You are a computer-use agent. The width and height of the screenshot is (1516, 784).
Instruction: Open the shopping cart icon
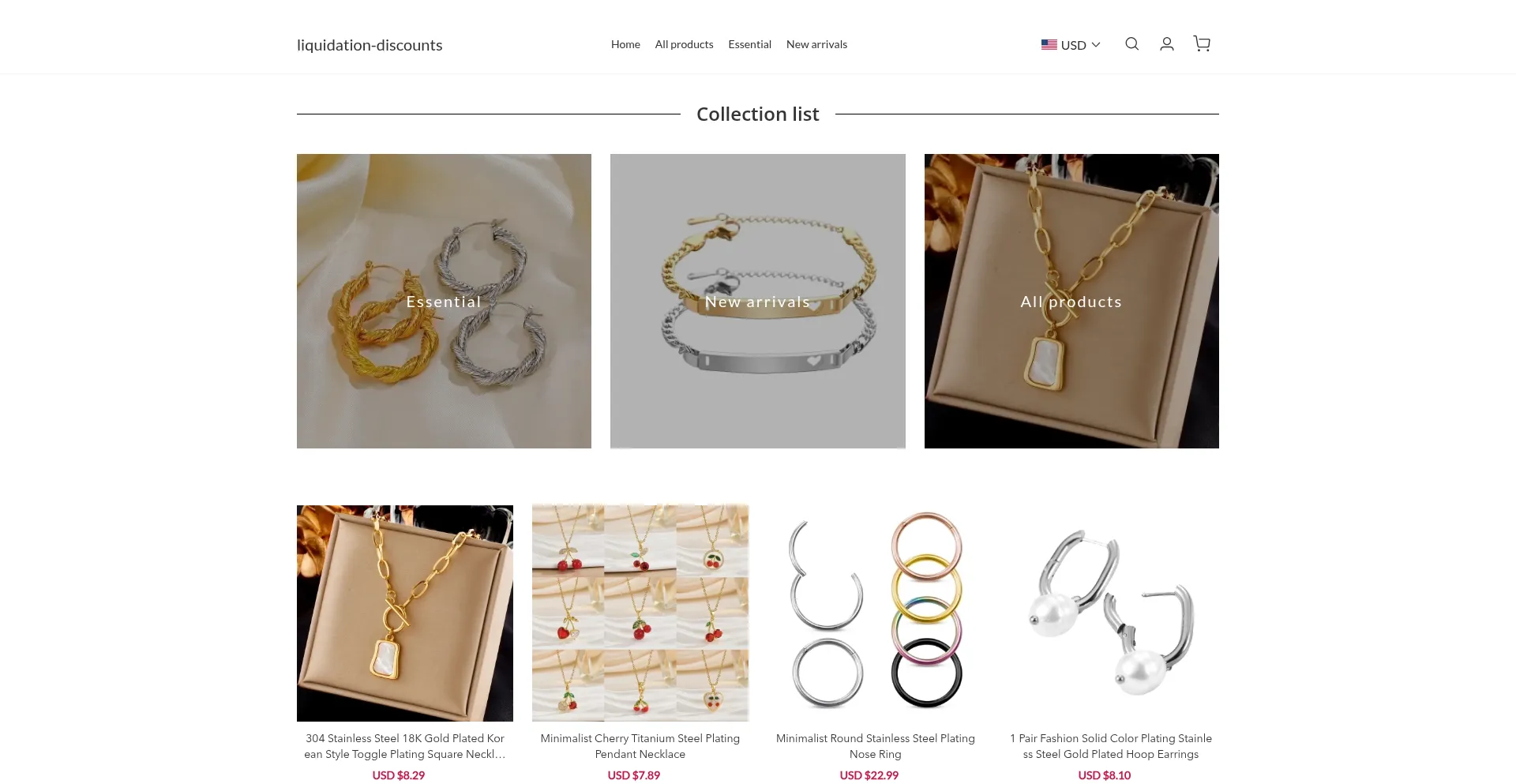(x=1202, y=44)
